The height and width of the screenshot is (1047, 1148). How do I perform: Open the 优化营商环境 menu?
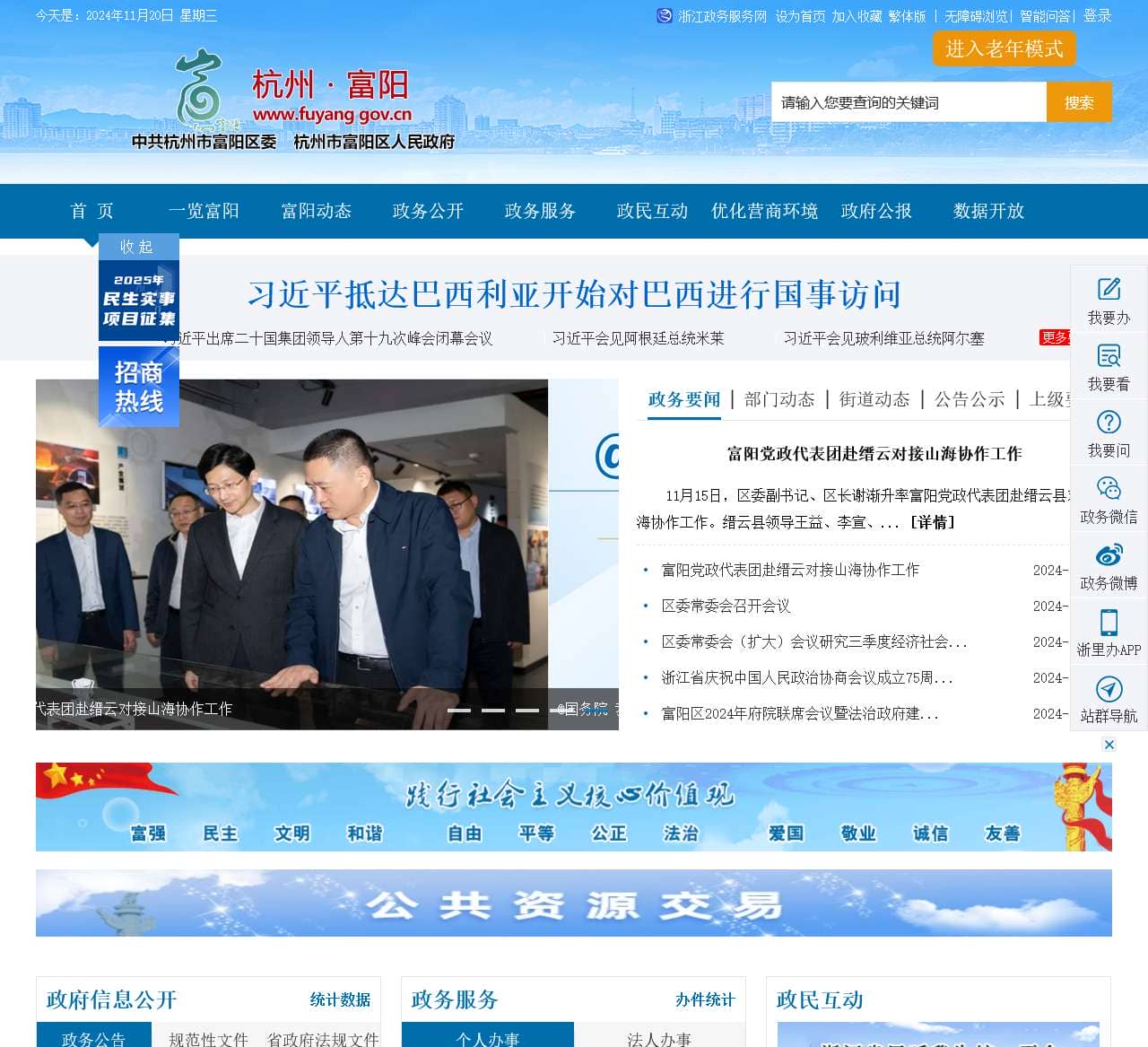pos(764,211)
